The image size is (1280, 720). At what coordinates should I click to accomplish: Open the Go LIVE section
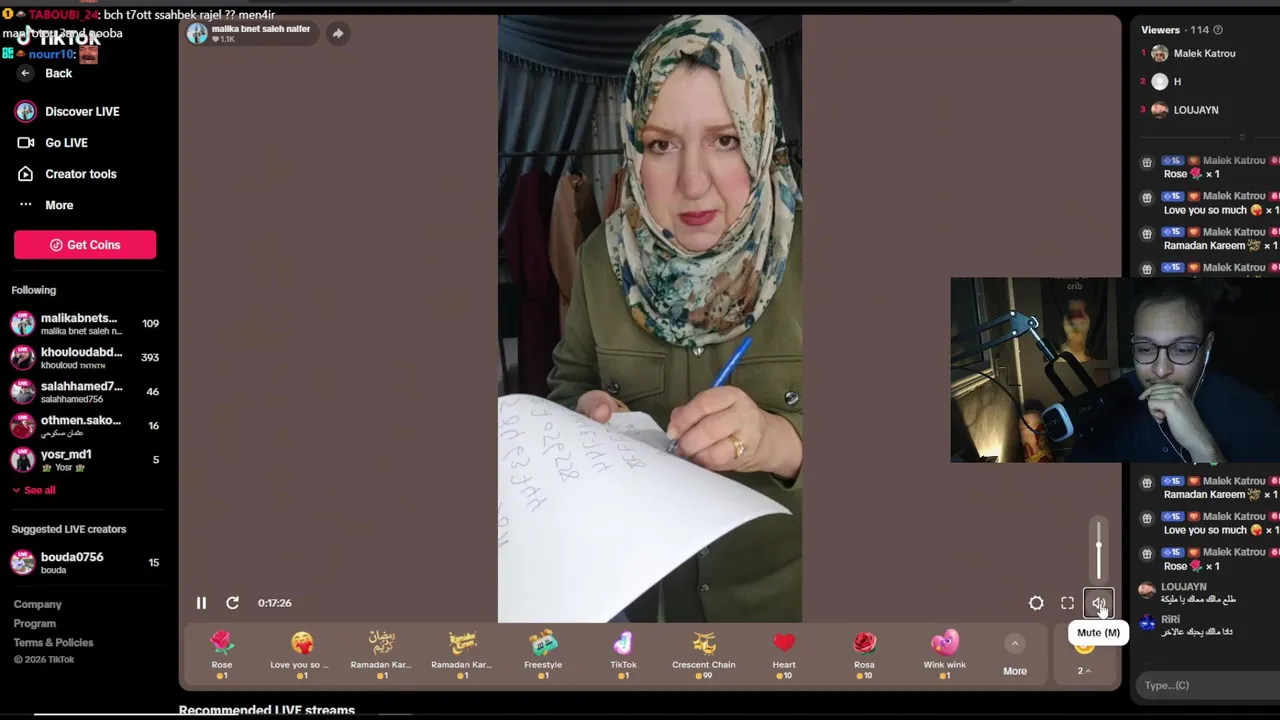point(53,143)
